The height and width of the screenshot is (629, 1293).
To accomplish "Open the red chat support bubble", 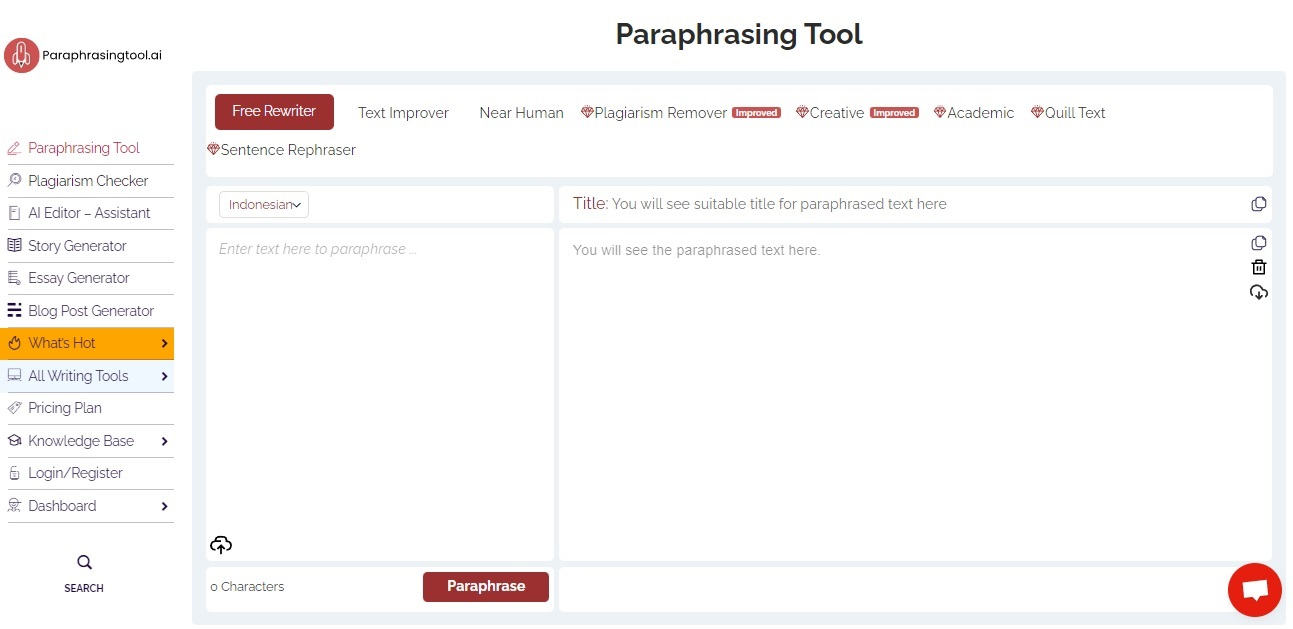I will (1254, 590).
